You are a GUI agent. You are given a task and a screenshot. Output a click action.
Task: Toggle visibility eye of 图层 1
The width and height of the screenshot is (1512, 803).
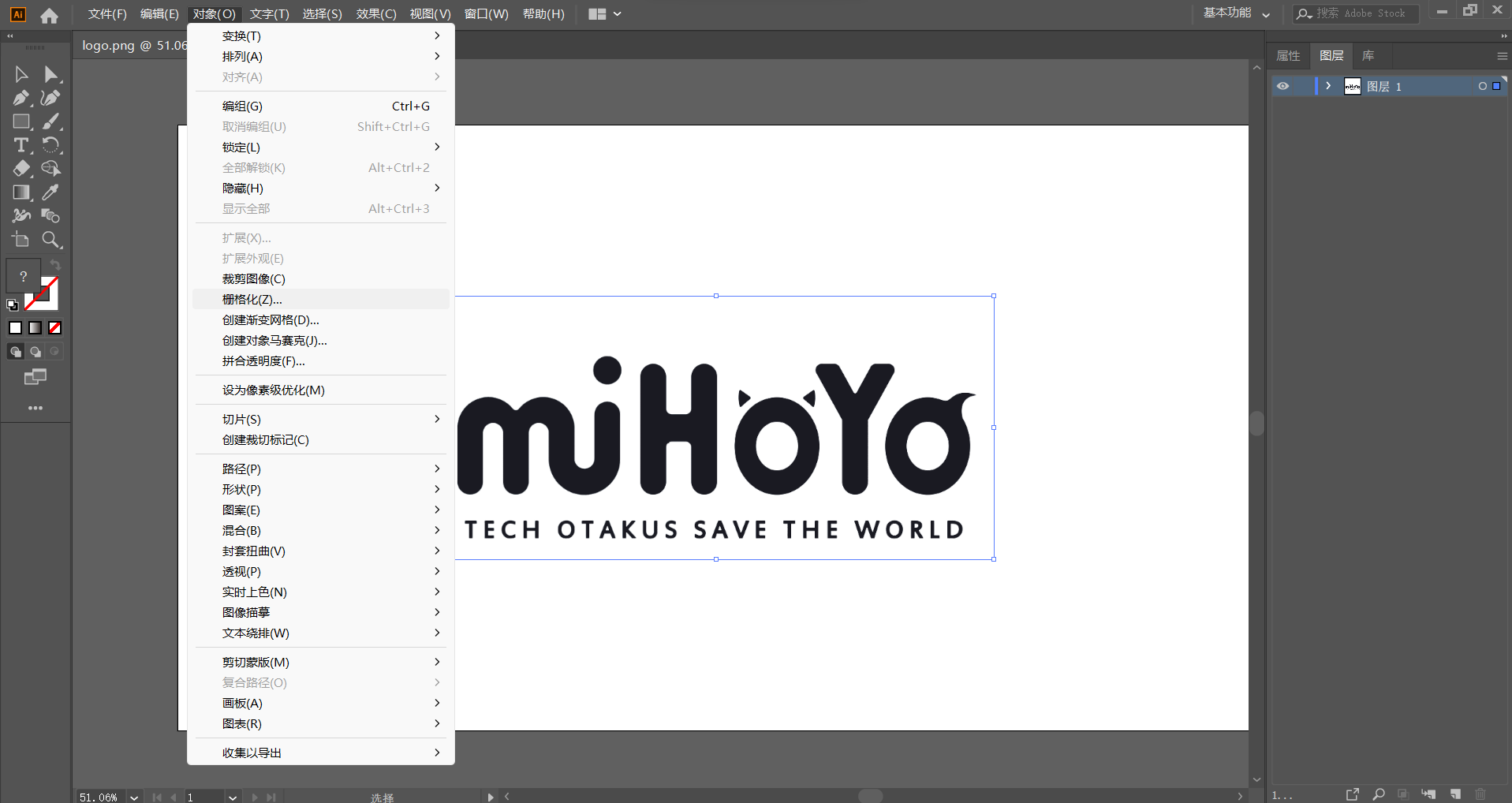coord(1283,86)
